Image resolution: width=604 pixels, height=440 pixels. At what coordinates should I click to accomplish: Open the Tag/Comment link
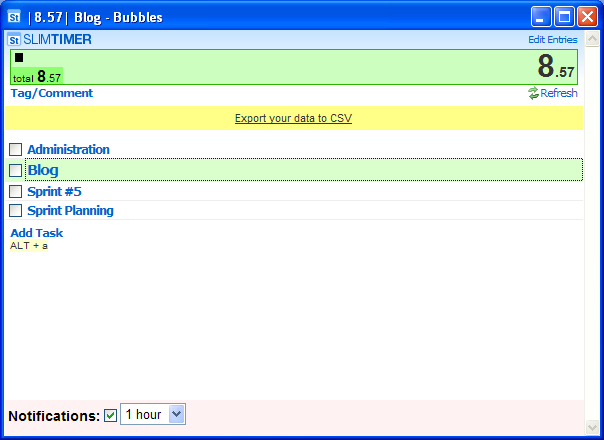click(52, 93)
